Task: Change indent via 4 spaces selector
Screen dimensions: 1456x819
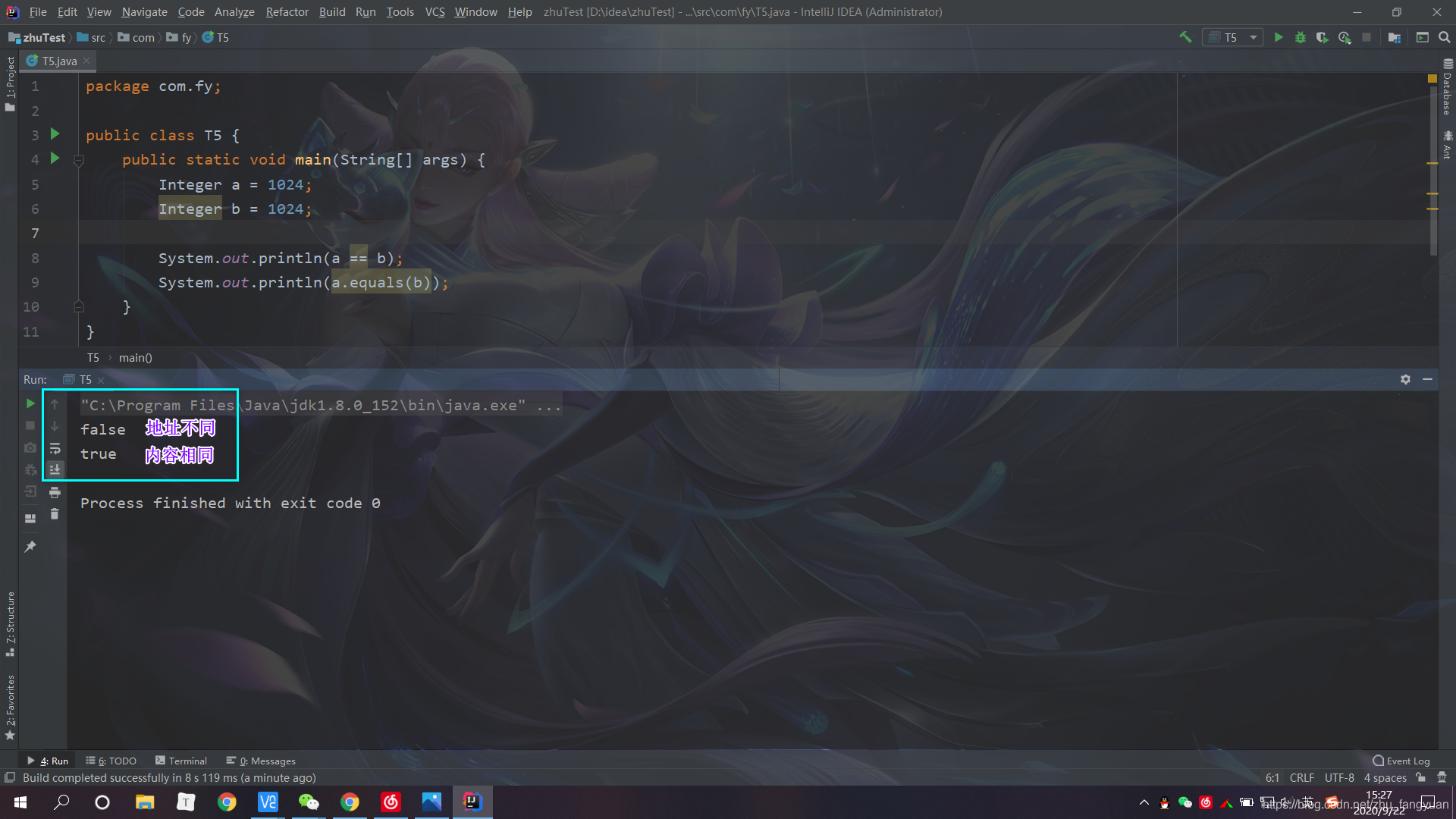Action: click(1385, 778)
